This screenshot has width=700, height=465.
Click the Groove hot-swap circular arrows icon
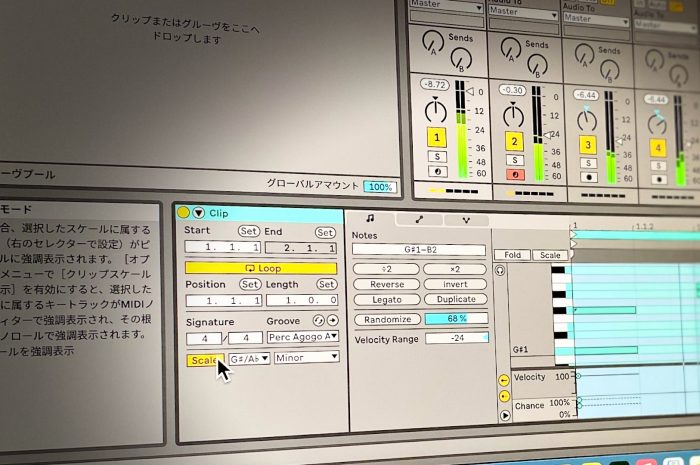click(x=318, y=320)
